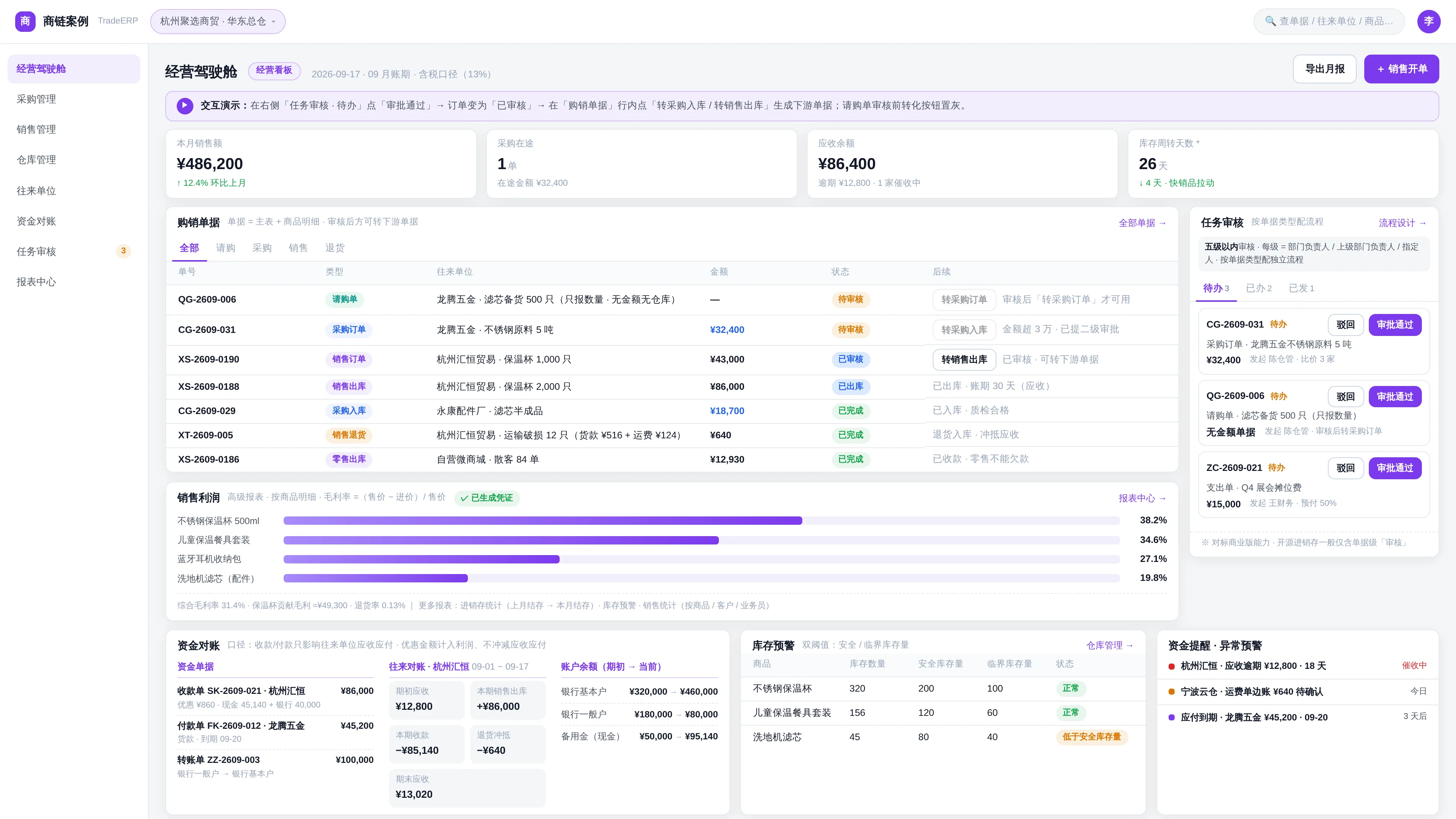Click the search field 查单据 / 往来单位
1456x819 pixels.
click(1329, 22)
